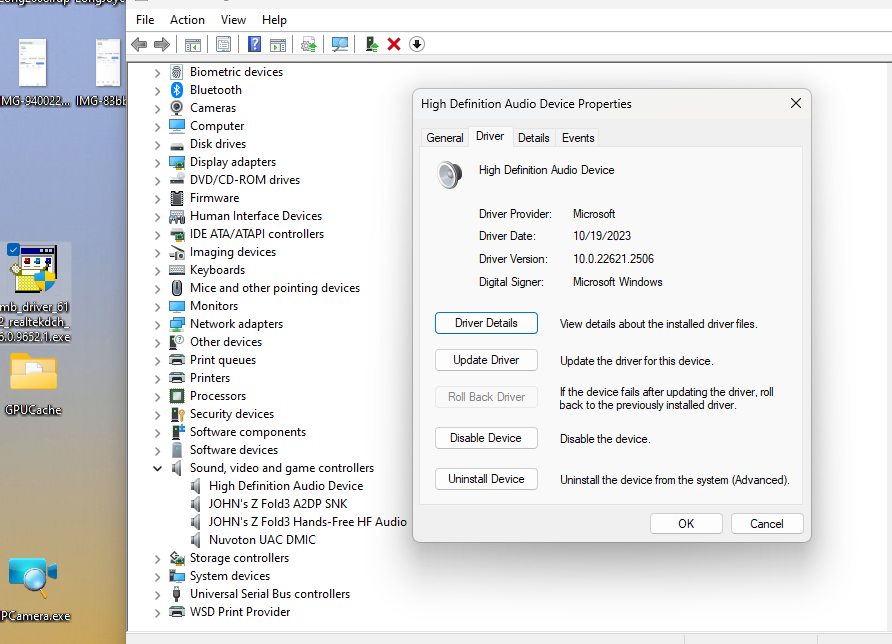Image resolution: width=892 pixels, height=644 pixels.
Task: Click the Add driver toolbar icon with green arrow
Action: [x=371, y=44]
